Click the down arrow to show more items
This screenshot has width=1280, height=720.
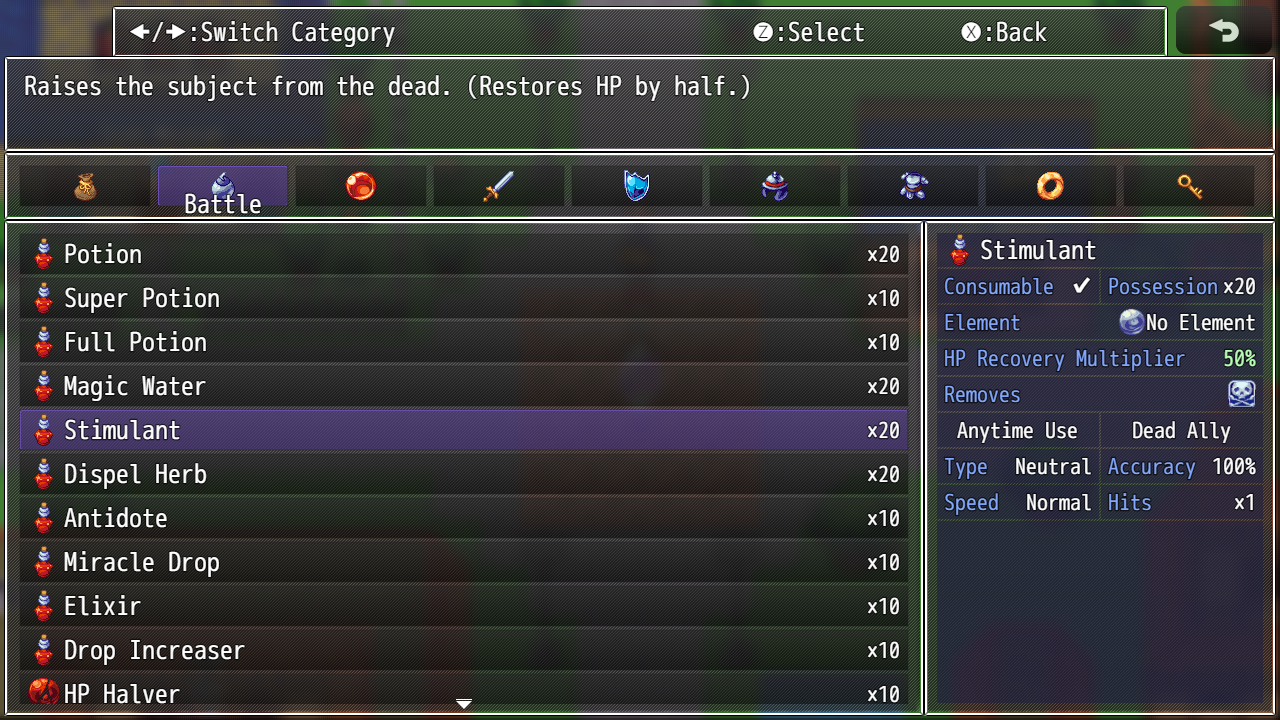tap(464, 704)
